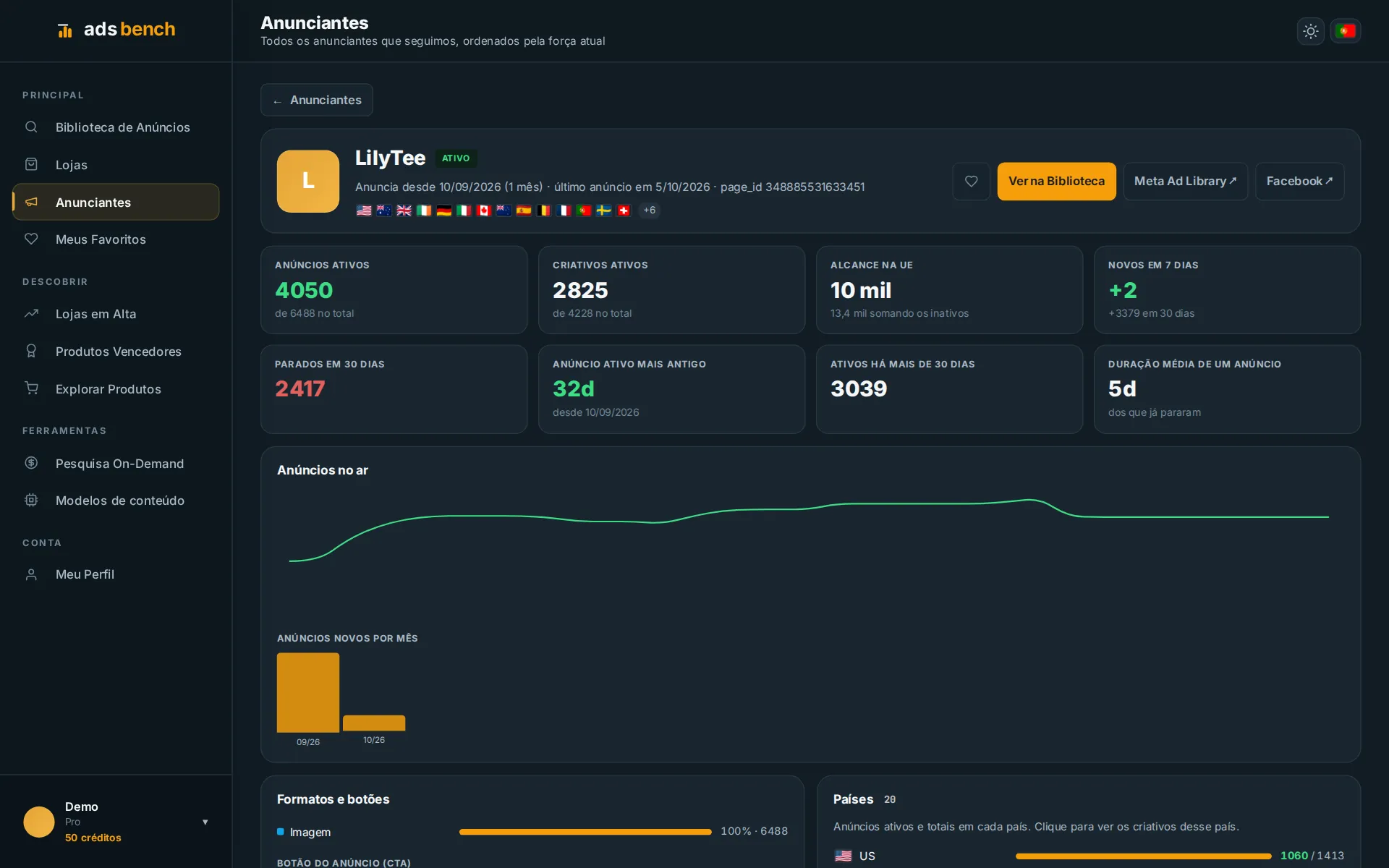The image size is (1389, 868).
Task: Click the Modelos de conteúdo chip icon
Action: 31,500
